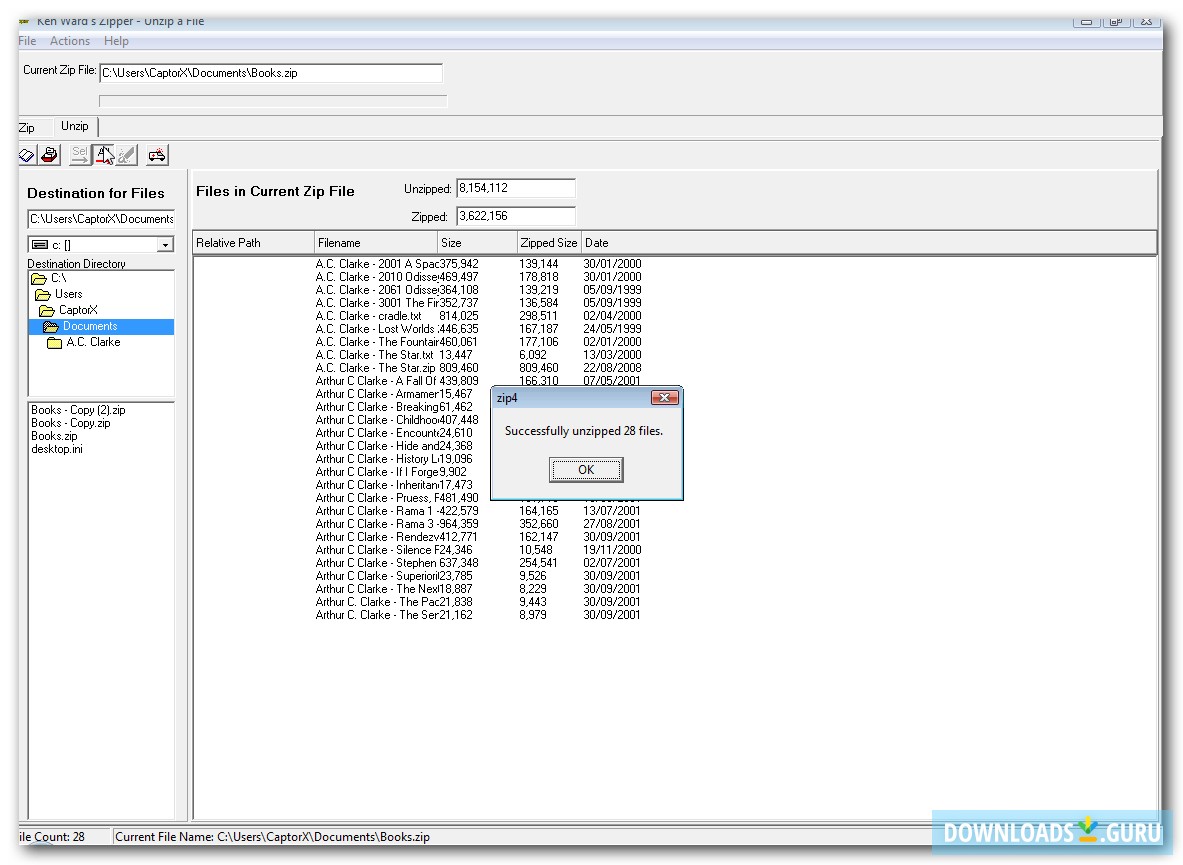Select the Arthur C. Clarke - The Pac row
This screenshot has width=1183, height=865.
pyautogui.click(x=478, y=602)
